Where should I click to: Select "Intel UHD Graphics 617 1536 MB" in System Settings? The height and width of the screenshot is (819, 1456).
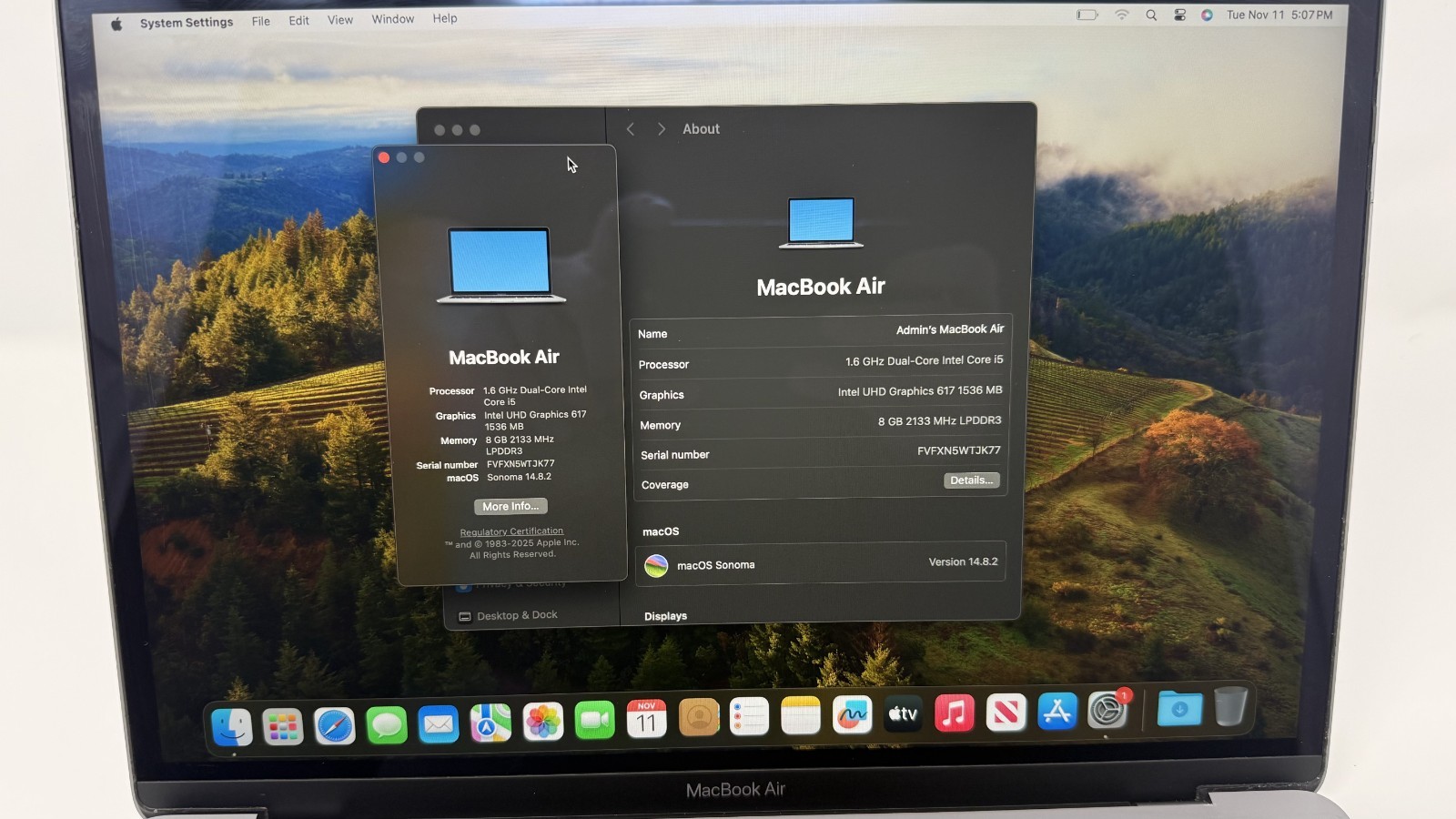click(920, 391)
